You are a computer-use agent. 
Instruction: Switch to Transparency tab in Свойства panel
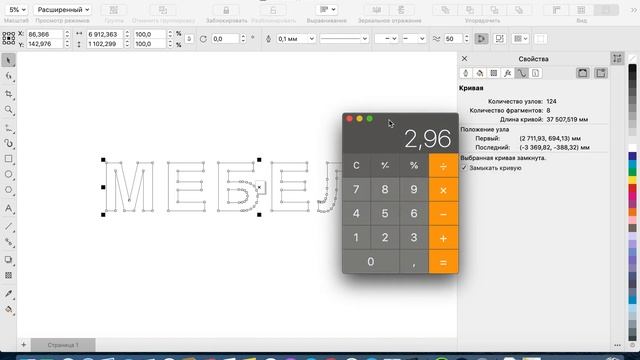(493, 73)
